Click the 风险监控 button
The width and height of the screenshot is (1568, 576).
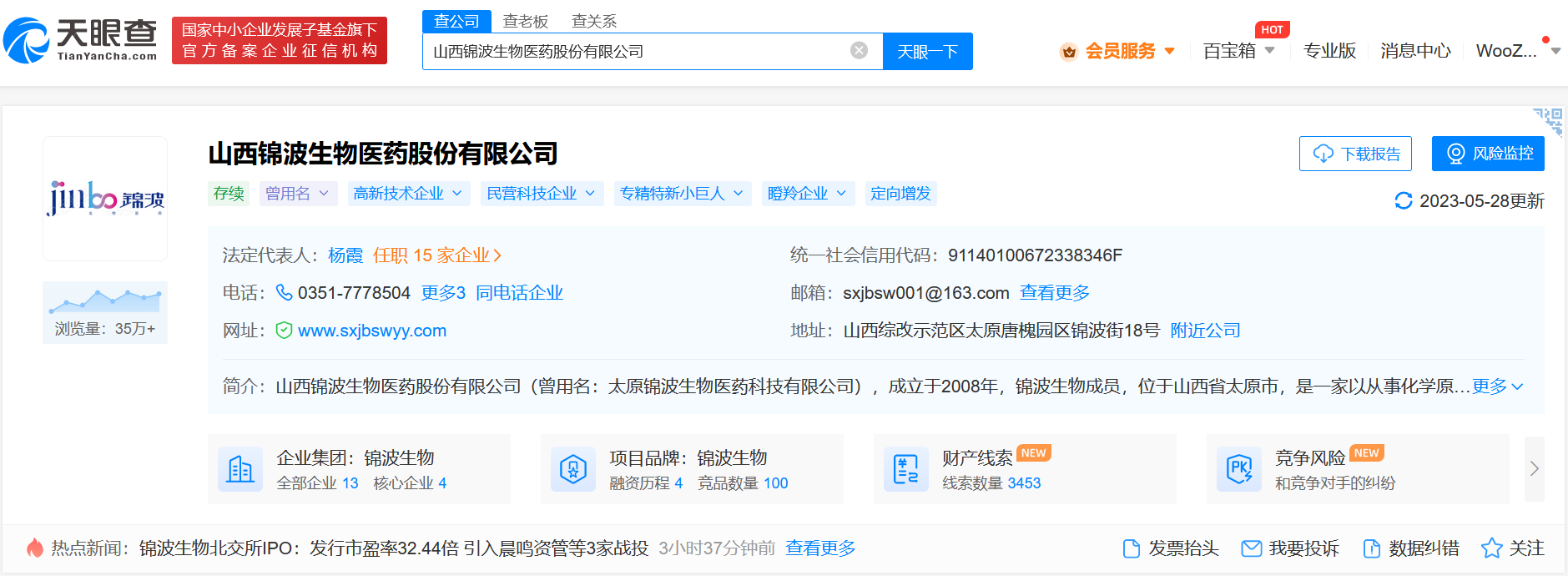[x=1488, y=154]
